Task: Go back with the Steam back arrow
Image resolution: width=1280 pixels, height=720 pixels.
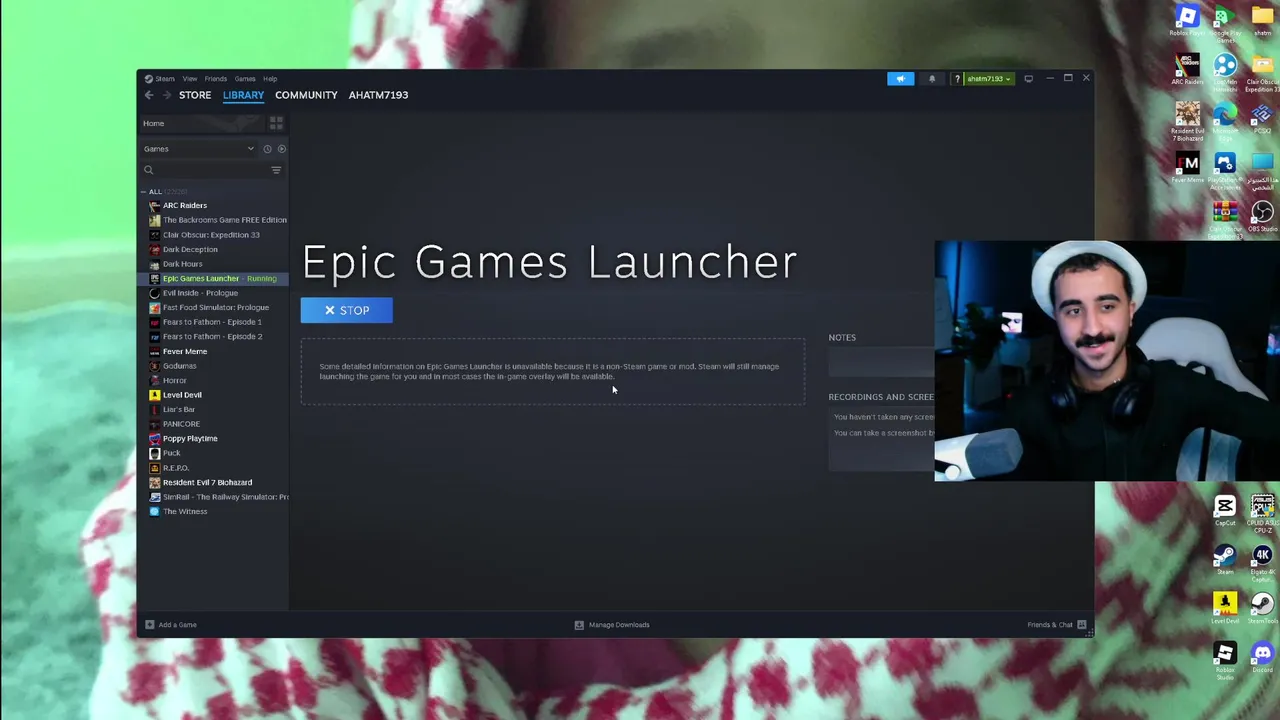Action: coord(149,95)
